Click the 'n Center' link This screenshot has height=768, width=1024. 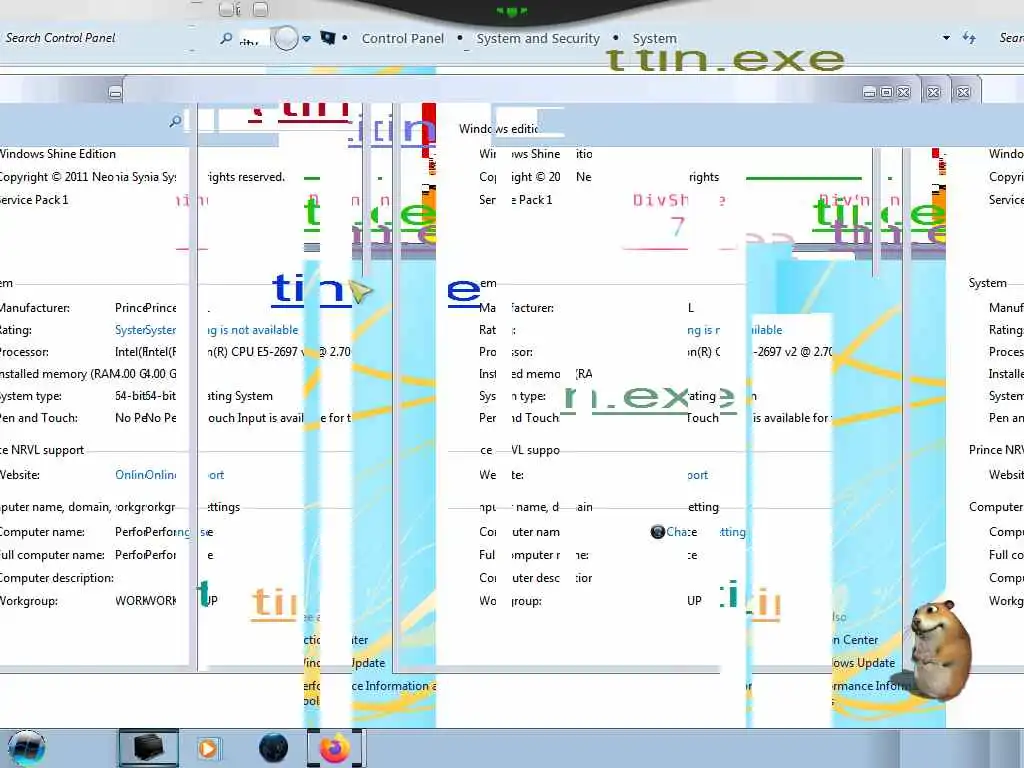[x=856, y=640]
